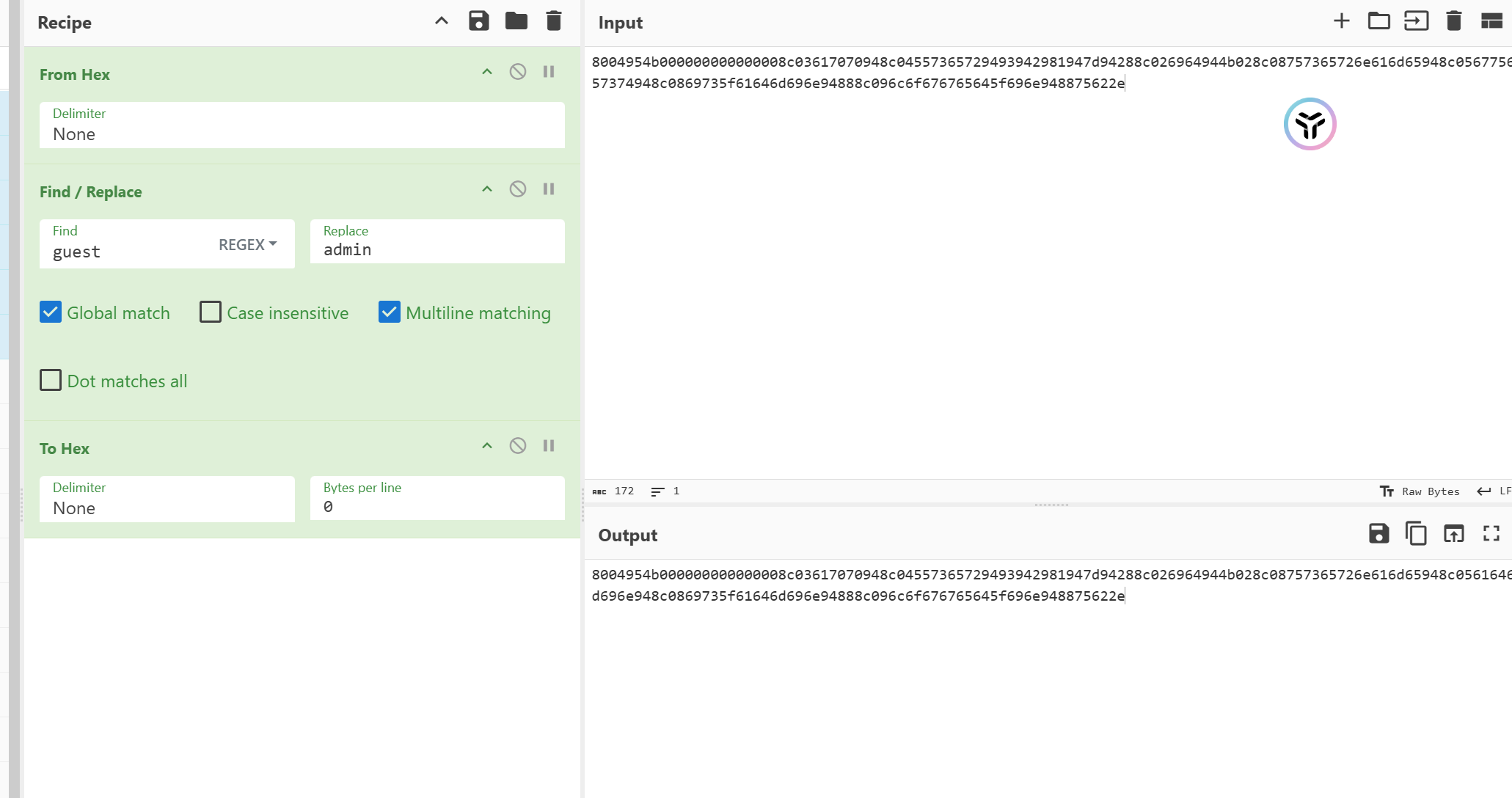Copy the output to clipboard
This screenshot has height=798, width=1512.
coord(1416,533)
